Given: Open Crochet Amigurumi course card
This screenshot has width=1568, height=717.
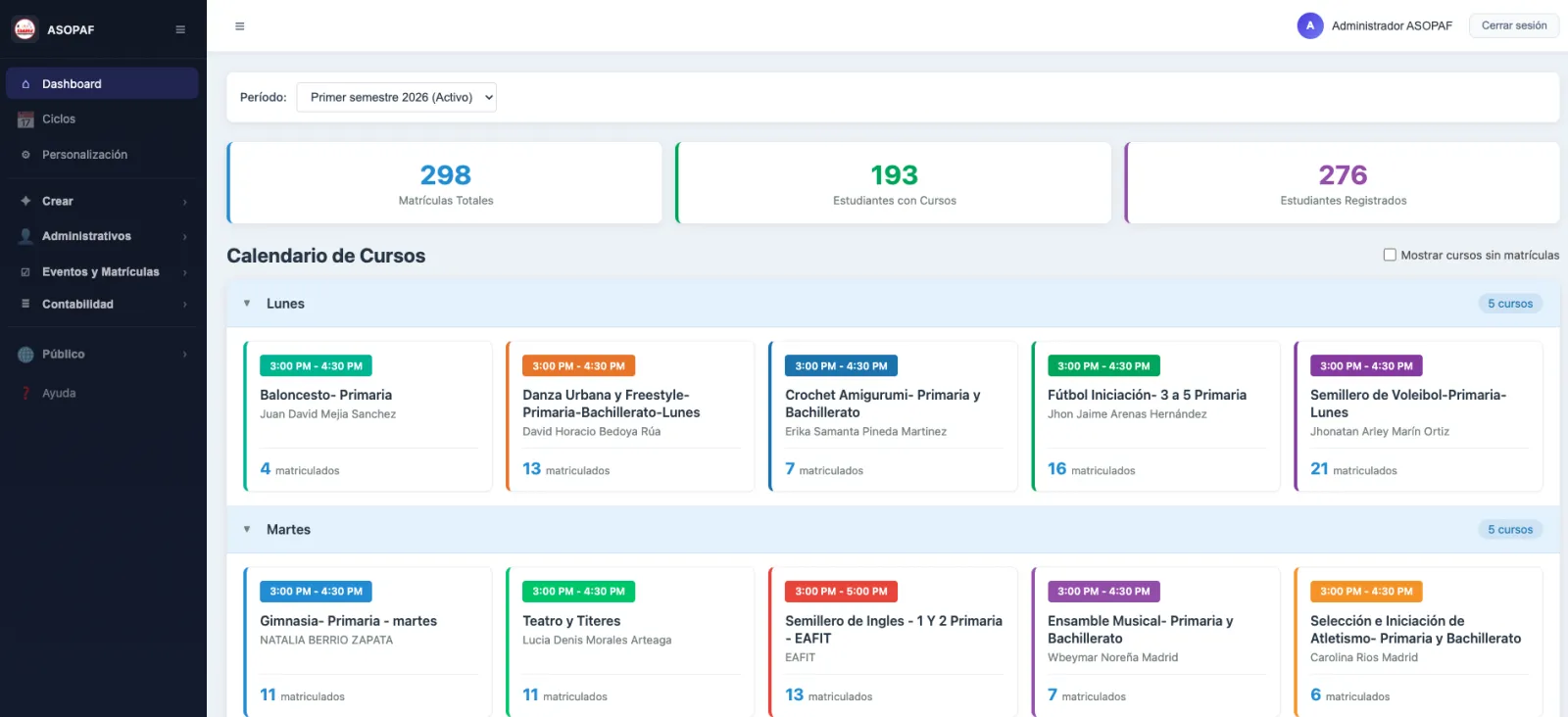Looking at the screenshot, I should 893,416.
